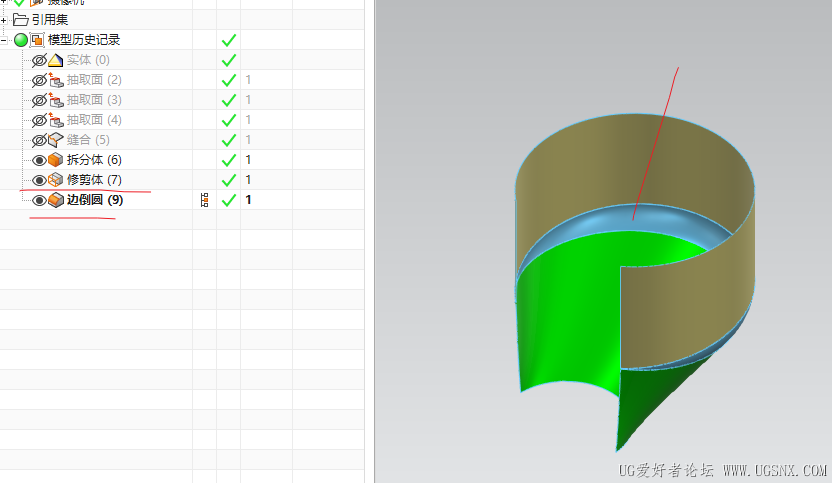Show the hidden 实体 (0) feature
This screenshot has height=483, width=832.
click(x=39, y=61)
